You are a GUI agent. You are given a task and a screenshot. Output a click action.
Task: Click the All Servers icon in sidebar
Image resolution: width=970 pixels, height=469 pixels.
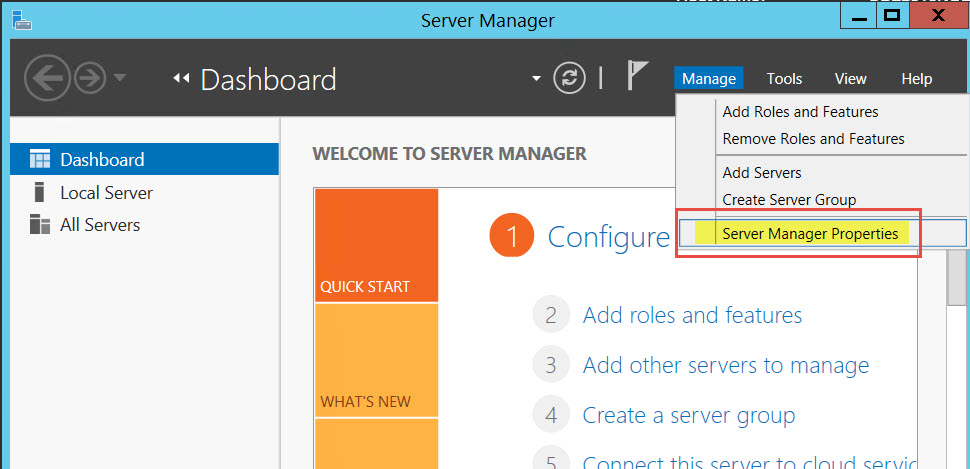[40, 225]
